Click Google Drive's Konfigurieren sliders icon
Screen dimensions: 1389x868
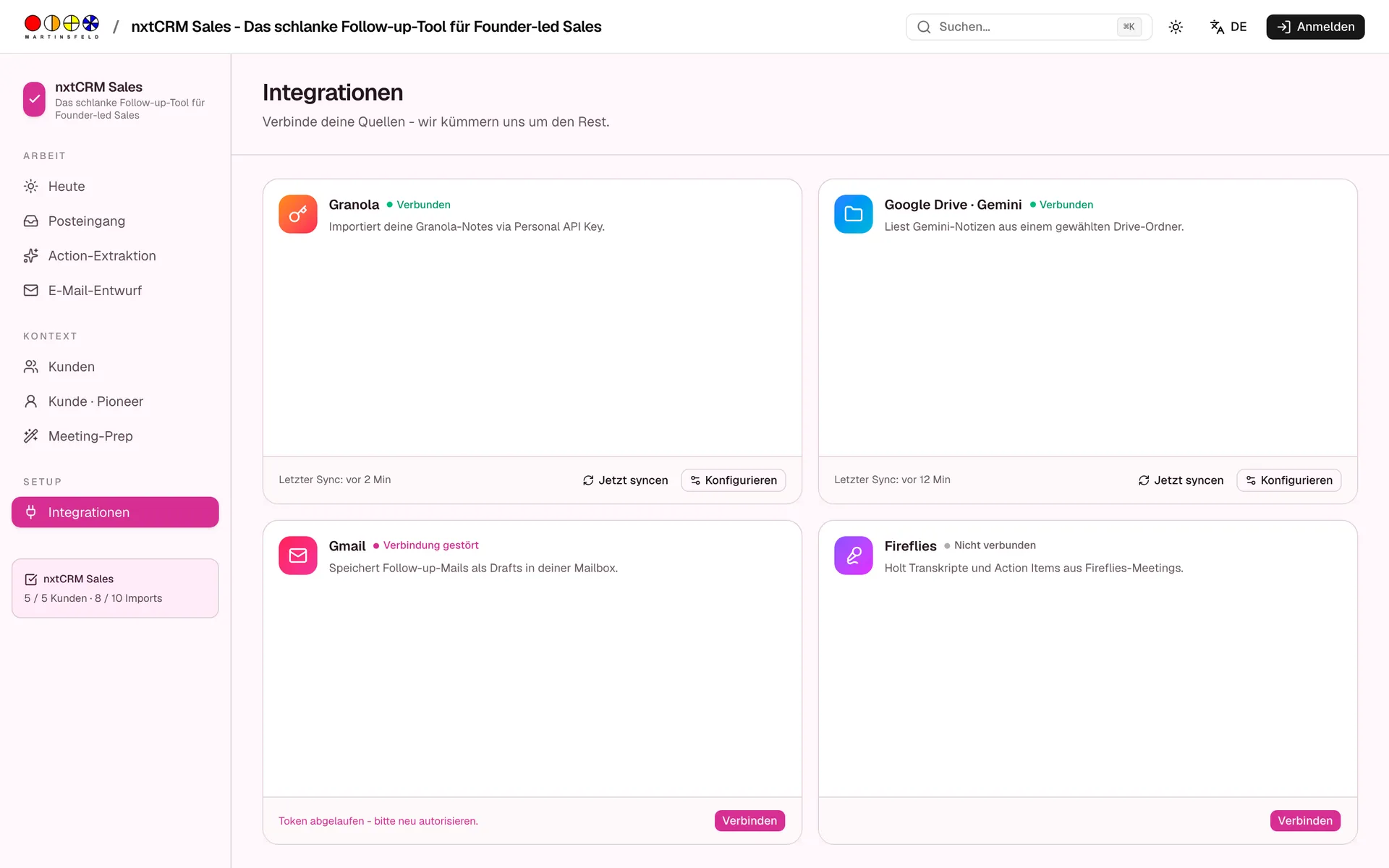coord(1251,480)
